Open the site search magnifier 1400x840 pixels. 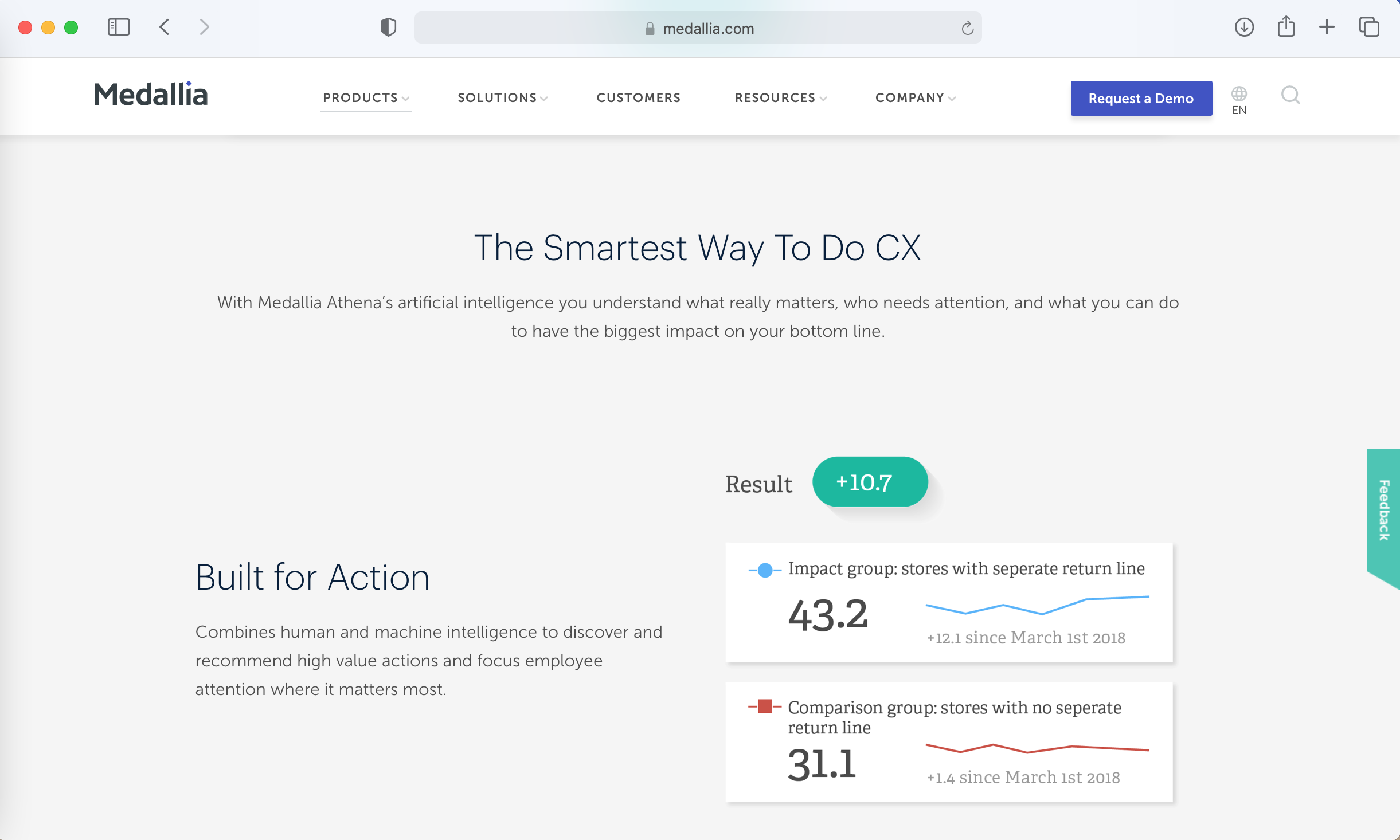1290,95
